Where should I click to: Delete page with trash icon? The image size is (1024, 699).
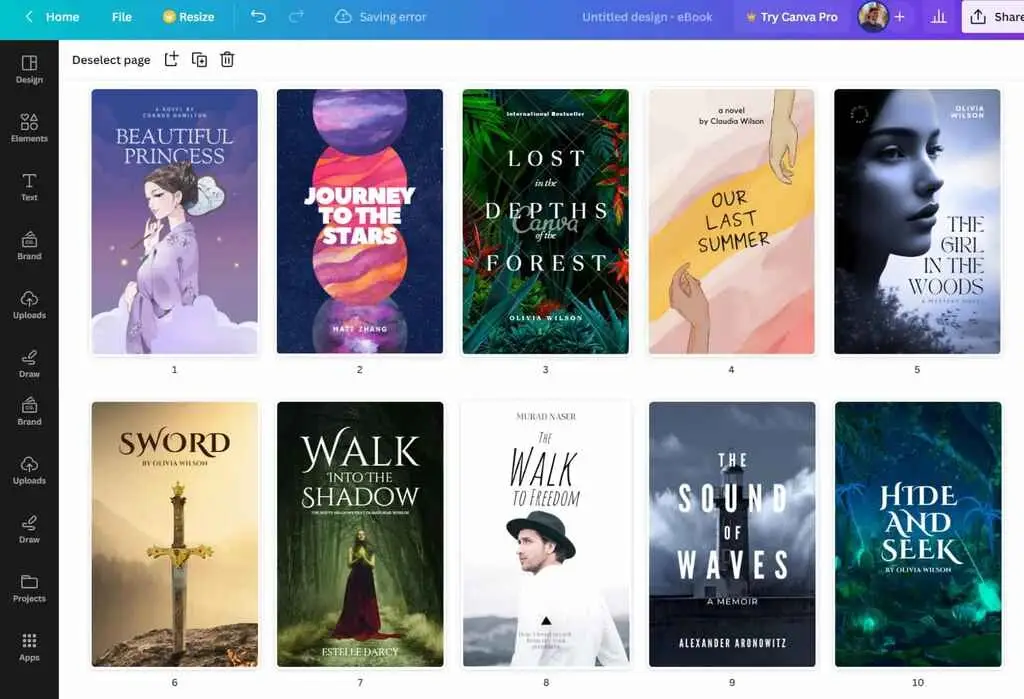(227, 59)
